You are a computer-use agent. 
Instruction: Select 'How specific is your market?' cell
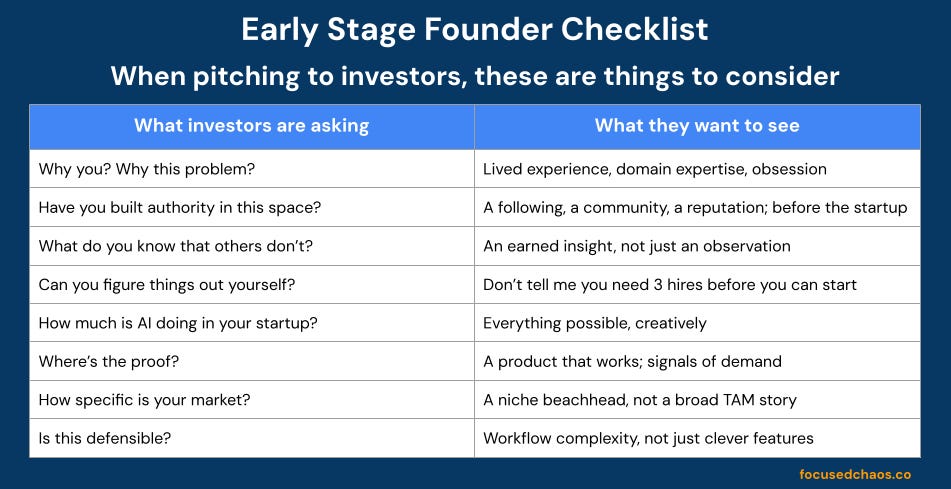(x=252, y=400)
